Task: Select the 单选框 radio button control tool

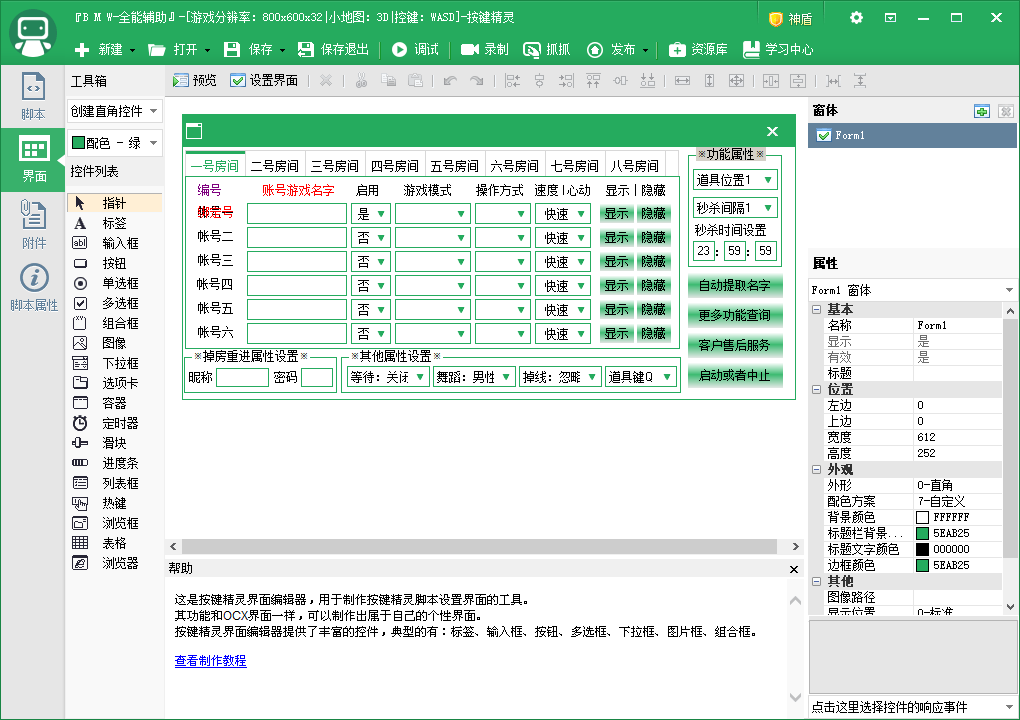Action: [80, 283]
